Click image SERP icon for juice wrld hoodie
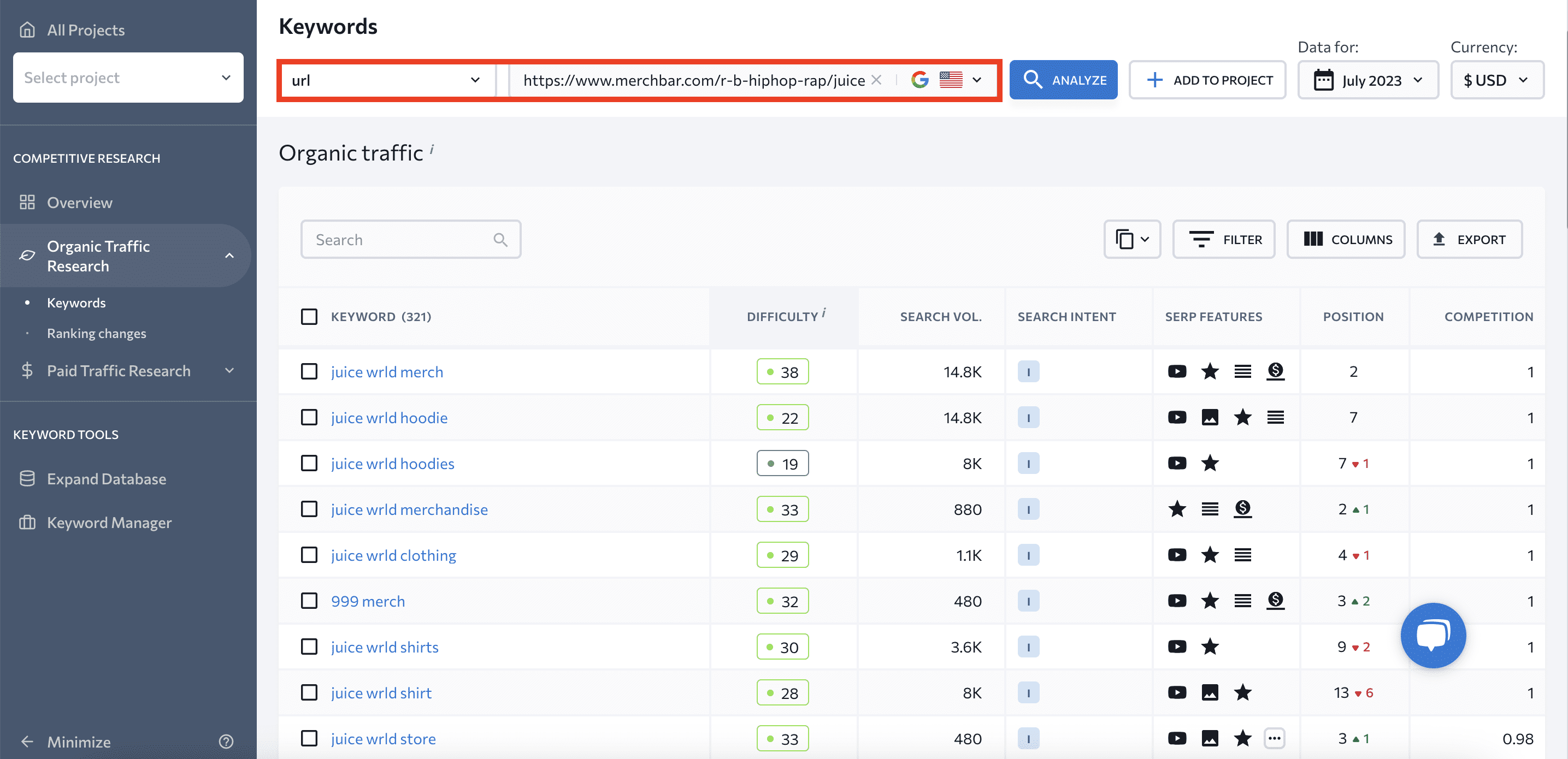This screenshot has height=759, width=1568. (1210, 417)
